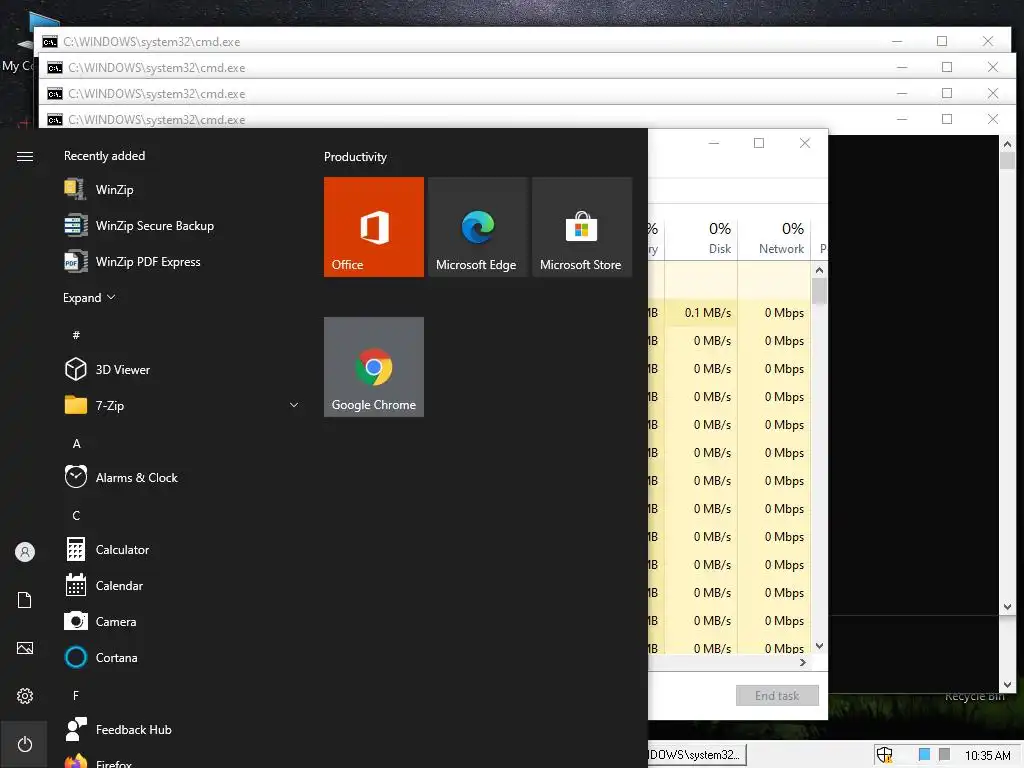
Task: Close the topmost cmd.exe window
Action: 987,41
